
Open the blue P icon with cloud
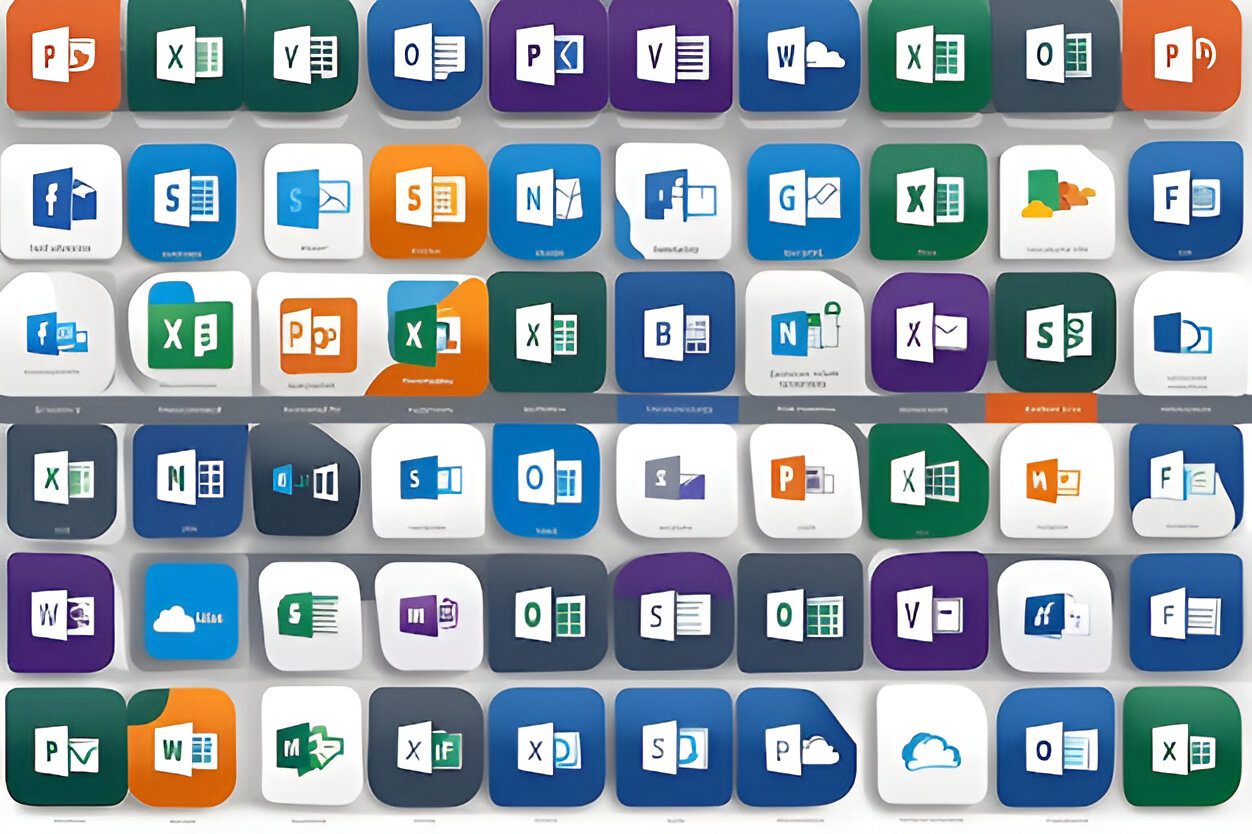796,747
